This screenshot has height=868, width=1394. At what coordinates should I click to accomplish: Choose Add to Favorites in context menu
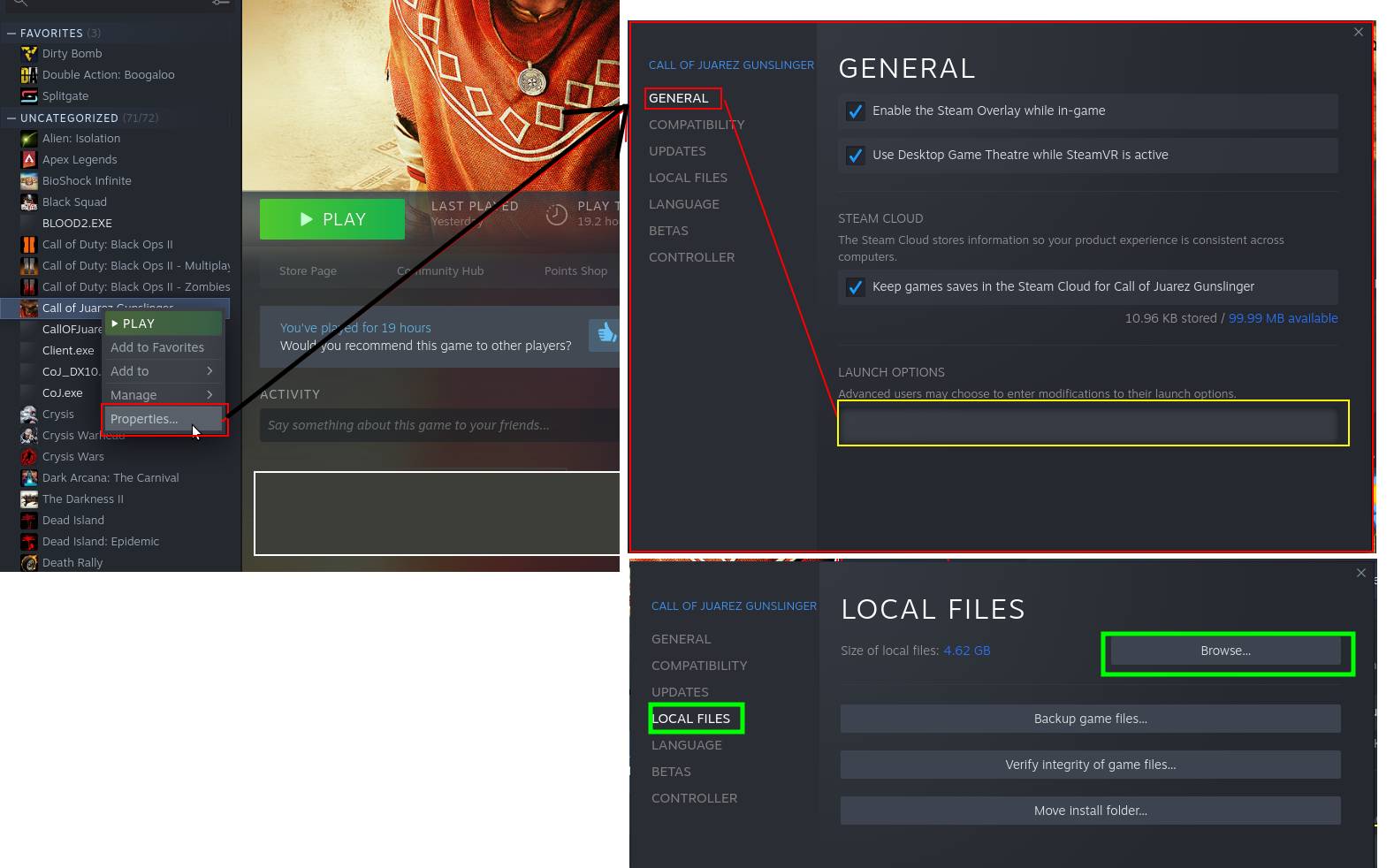164,347
